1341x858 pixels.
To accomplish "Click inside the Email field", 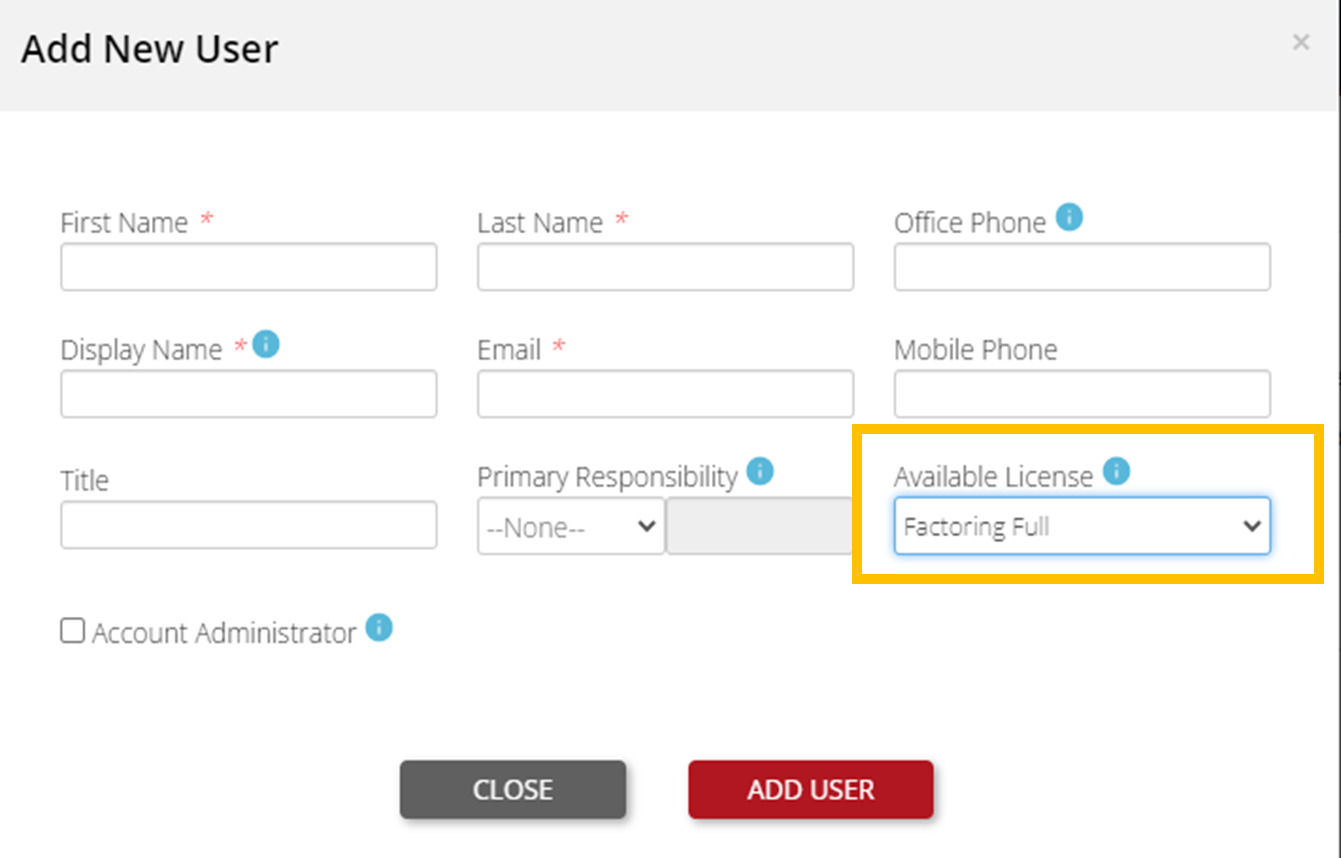I will (665, 393).
